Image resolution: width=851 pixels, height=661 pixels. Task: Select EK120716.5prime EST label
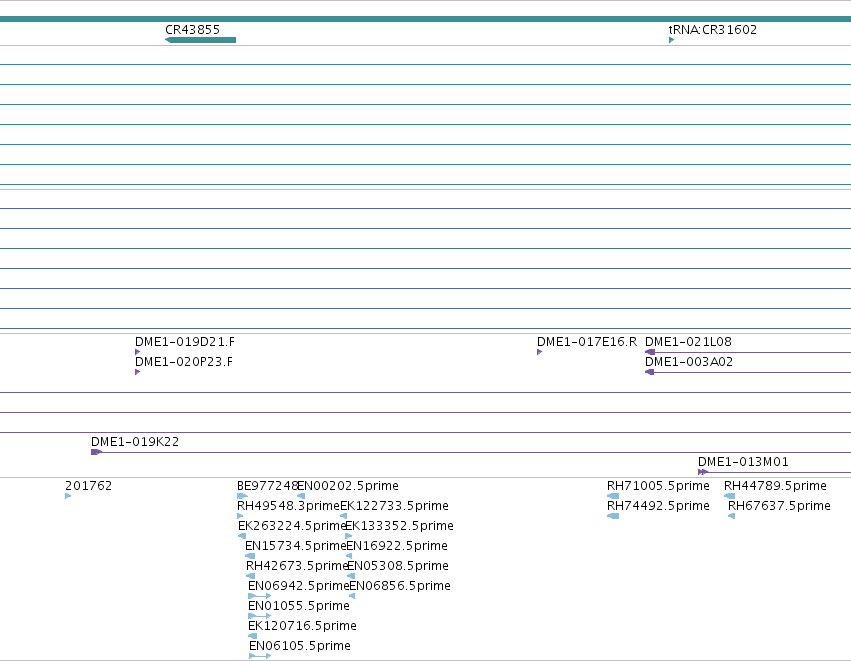click(302, 626)
